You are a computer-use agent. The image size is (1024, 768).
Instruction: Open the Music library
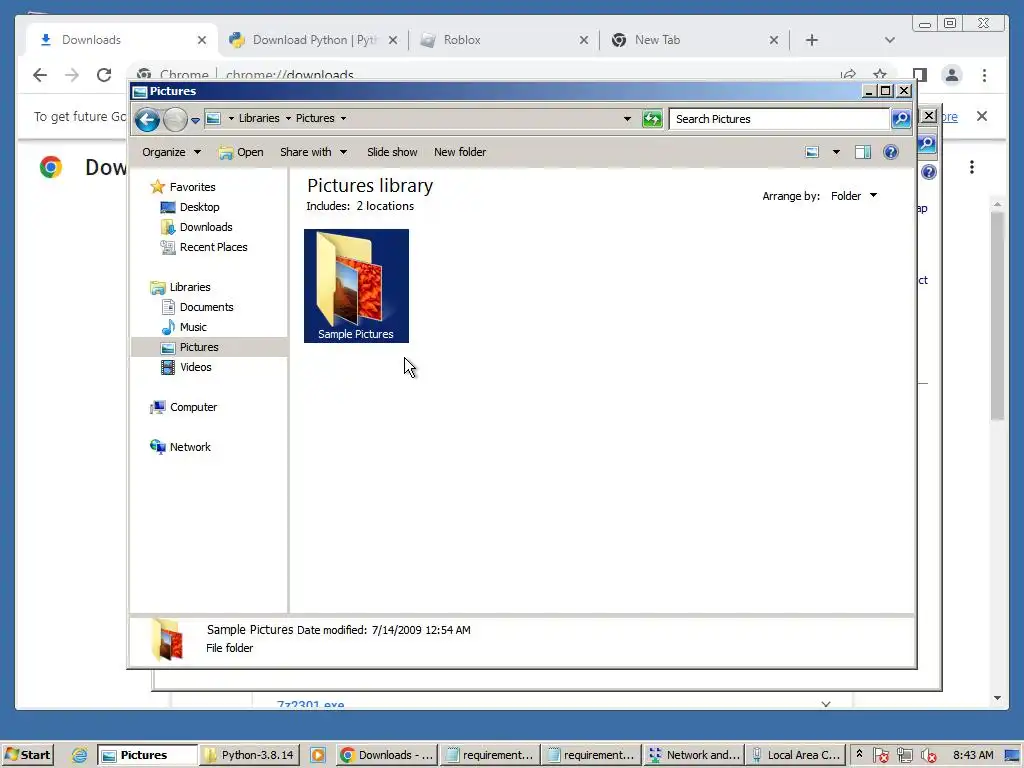pyautogui.click(x=193, y=327)
